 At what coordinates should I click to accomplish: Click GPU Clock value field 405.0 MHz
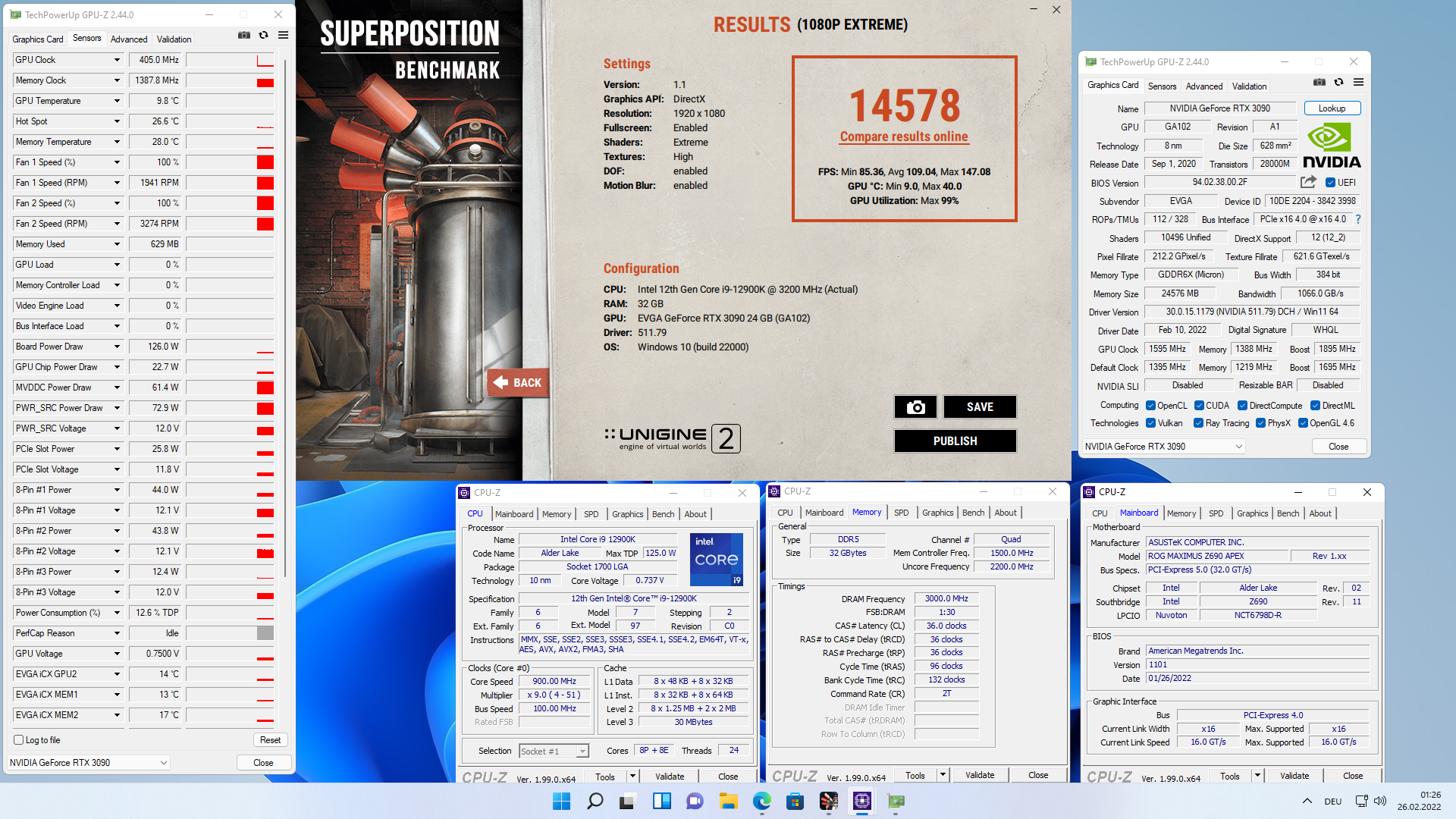click(155, 60)
